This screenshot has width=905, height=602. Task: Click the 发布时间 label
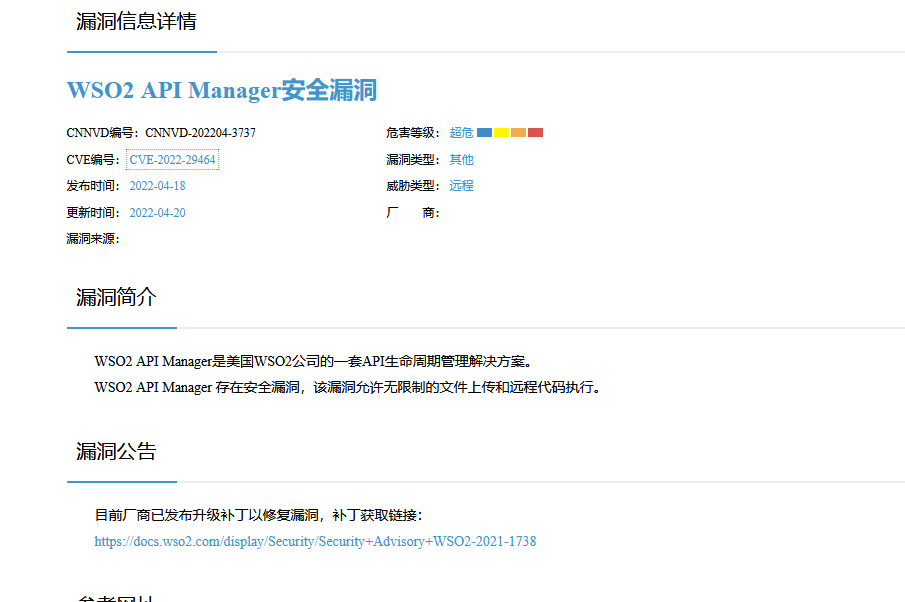tap(93, 186)
